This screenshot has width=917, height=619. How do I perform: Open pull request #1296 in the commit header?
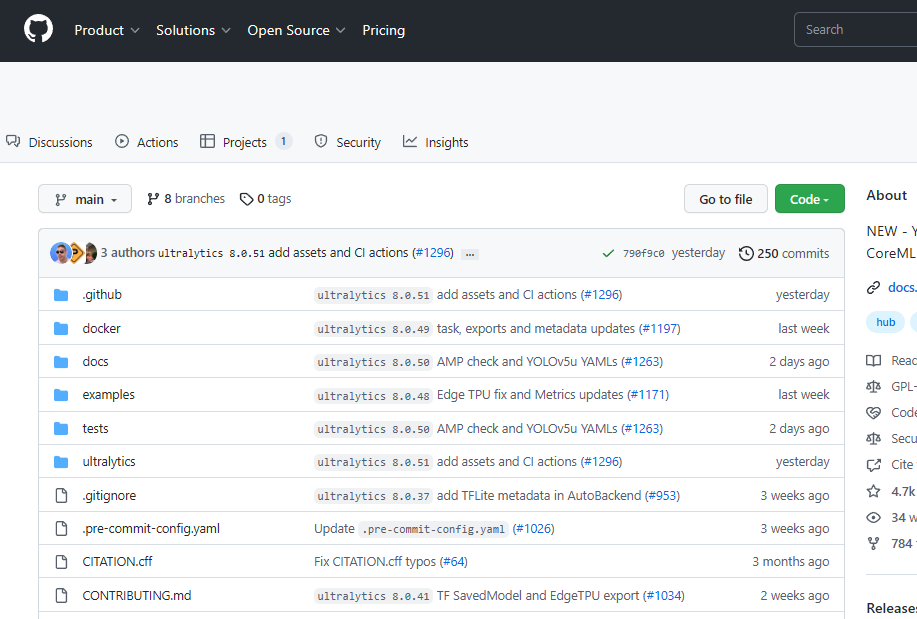(433, 253)
